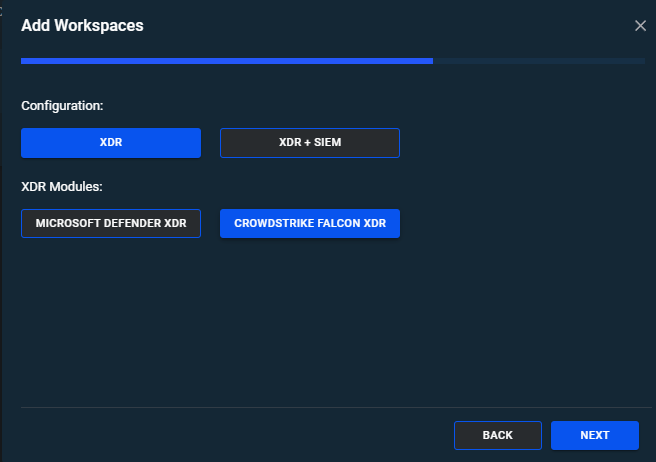The image size is (656, 462).
Task: Click the word SIEM in the configuration button
Action: [325, 143]
